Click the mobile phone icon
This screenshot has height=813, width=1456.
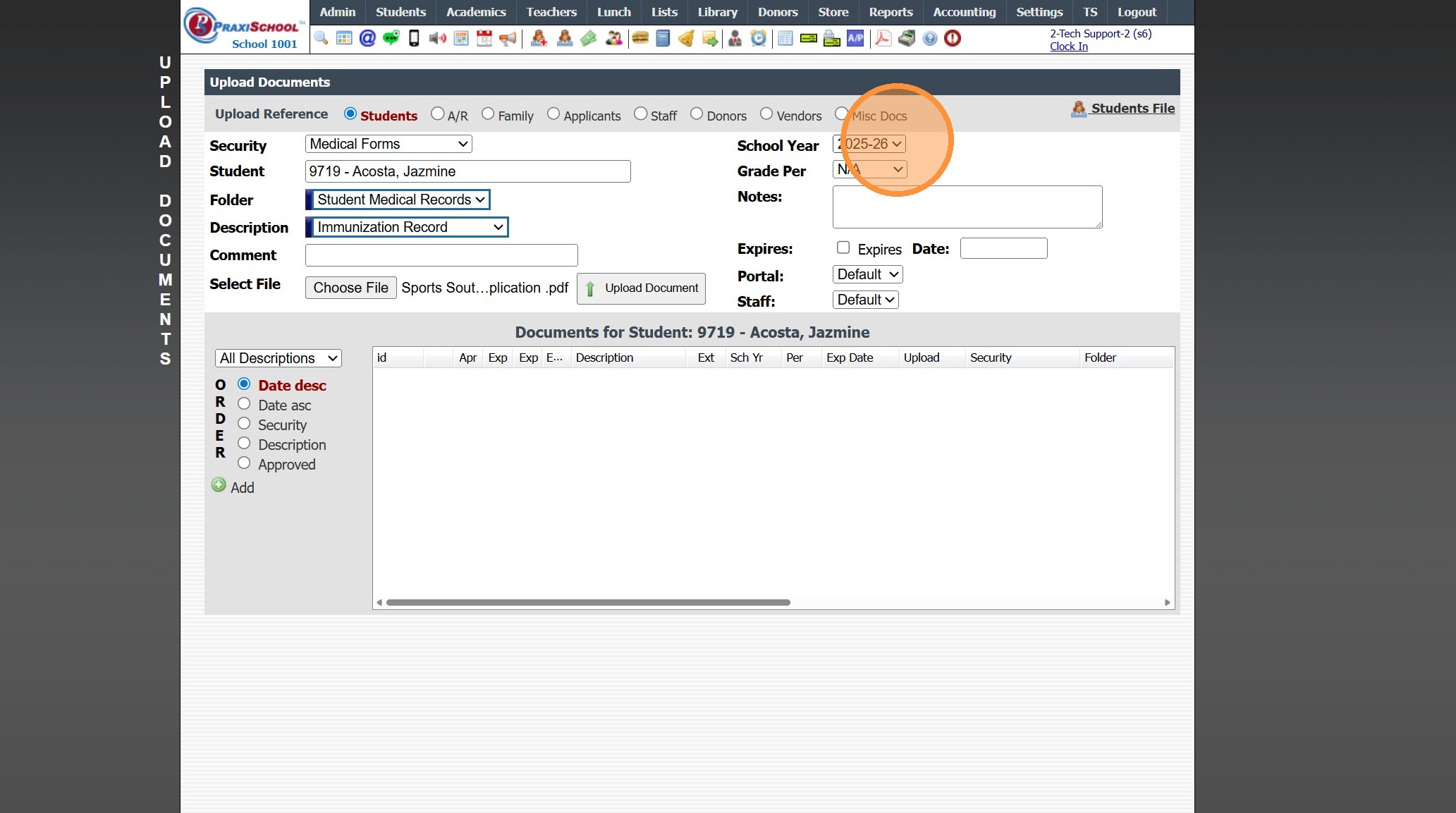414,38
